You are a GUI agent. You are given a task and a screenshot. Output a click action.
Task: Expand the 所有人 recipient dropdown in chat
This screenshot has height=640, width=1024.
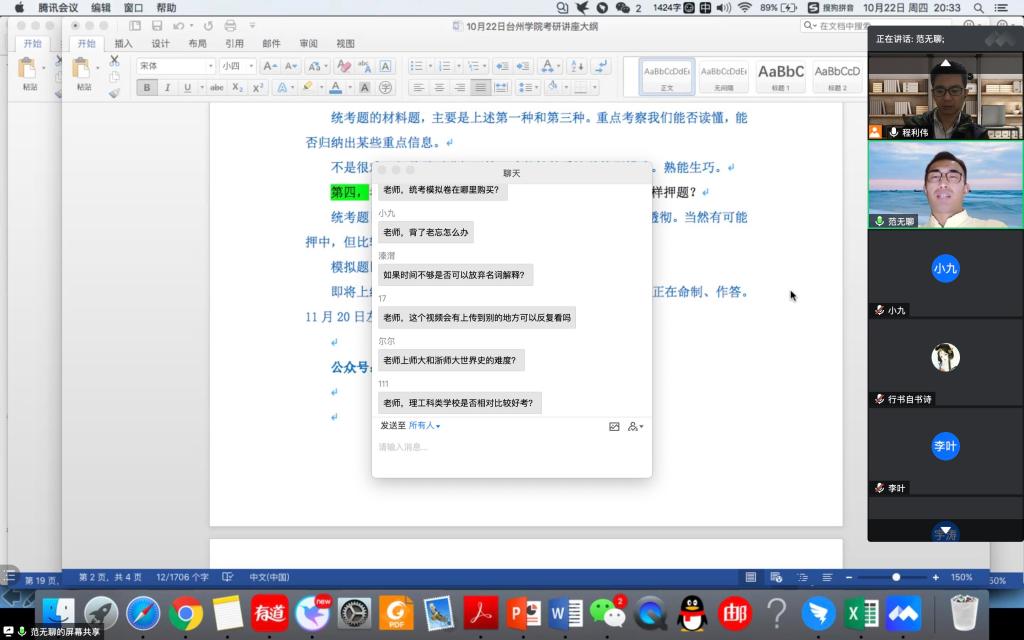coord(424,426)
